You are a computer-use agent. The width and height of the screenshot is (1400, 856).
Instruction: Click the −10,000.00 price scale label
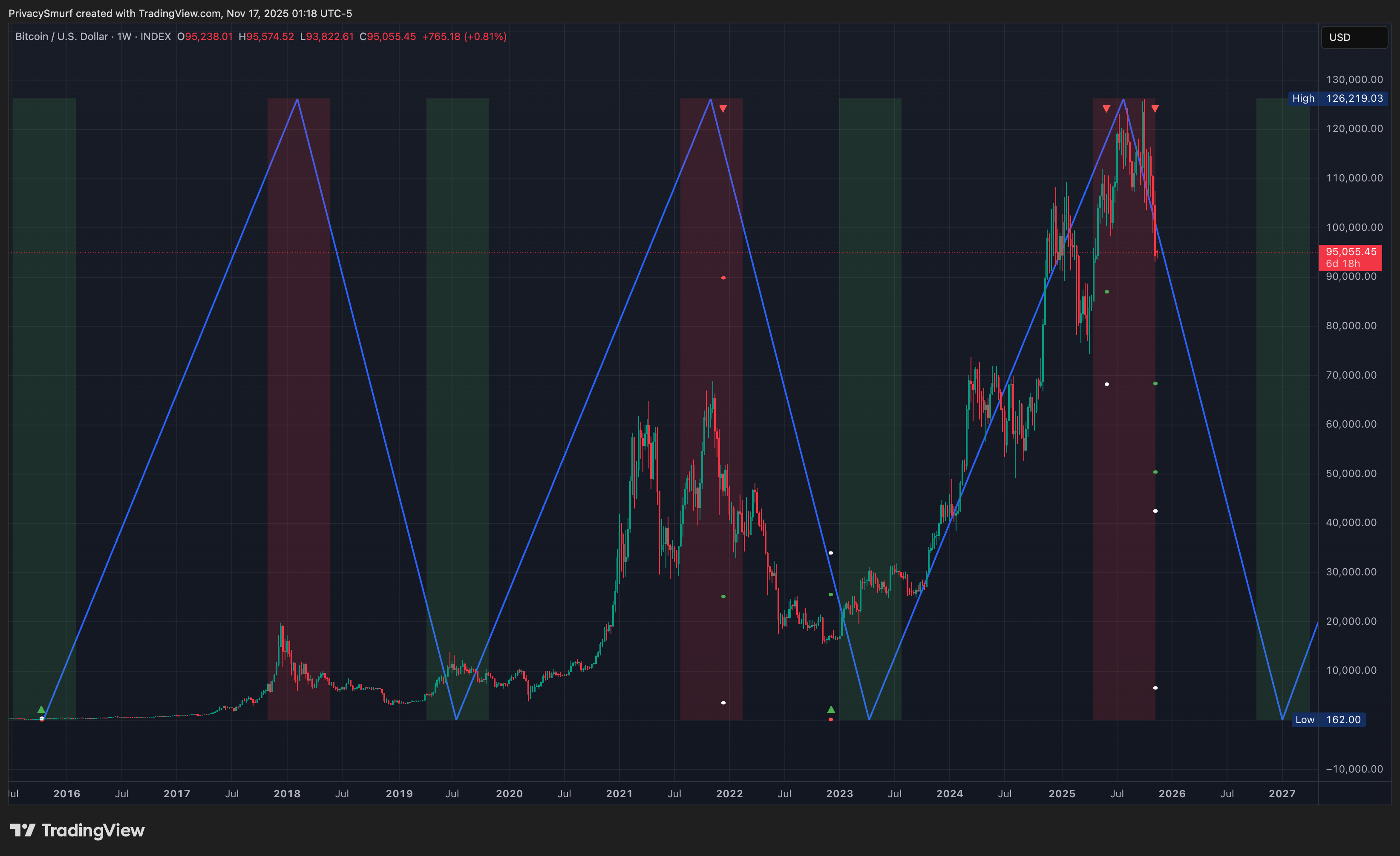click(x=1354, y=769)
